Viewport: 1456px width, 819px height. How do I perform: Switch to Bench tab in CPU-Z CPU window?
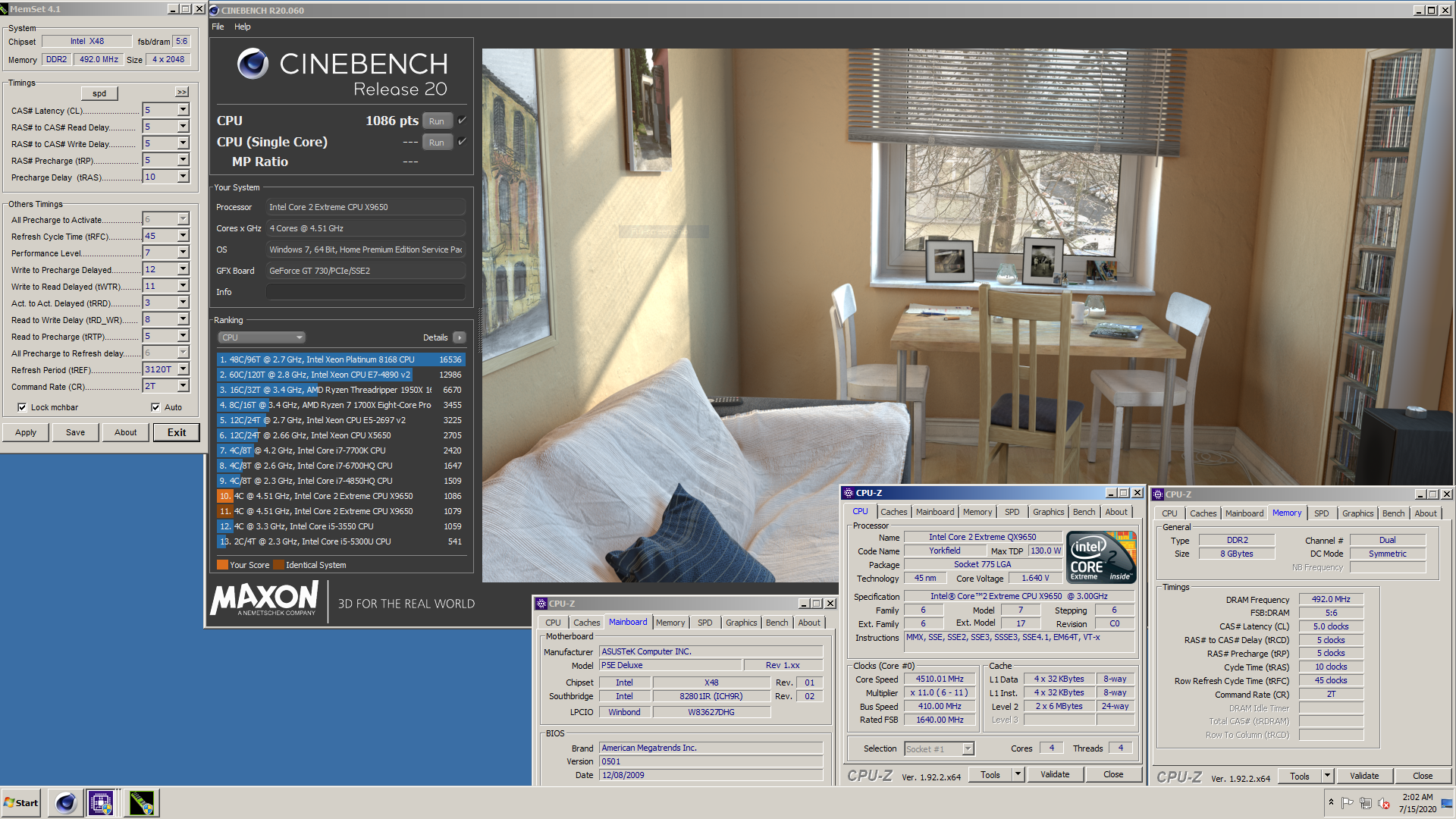tap(1084, 512)
